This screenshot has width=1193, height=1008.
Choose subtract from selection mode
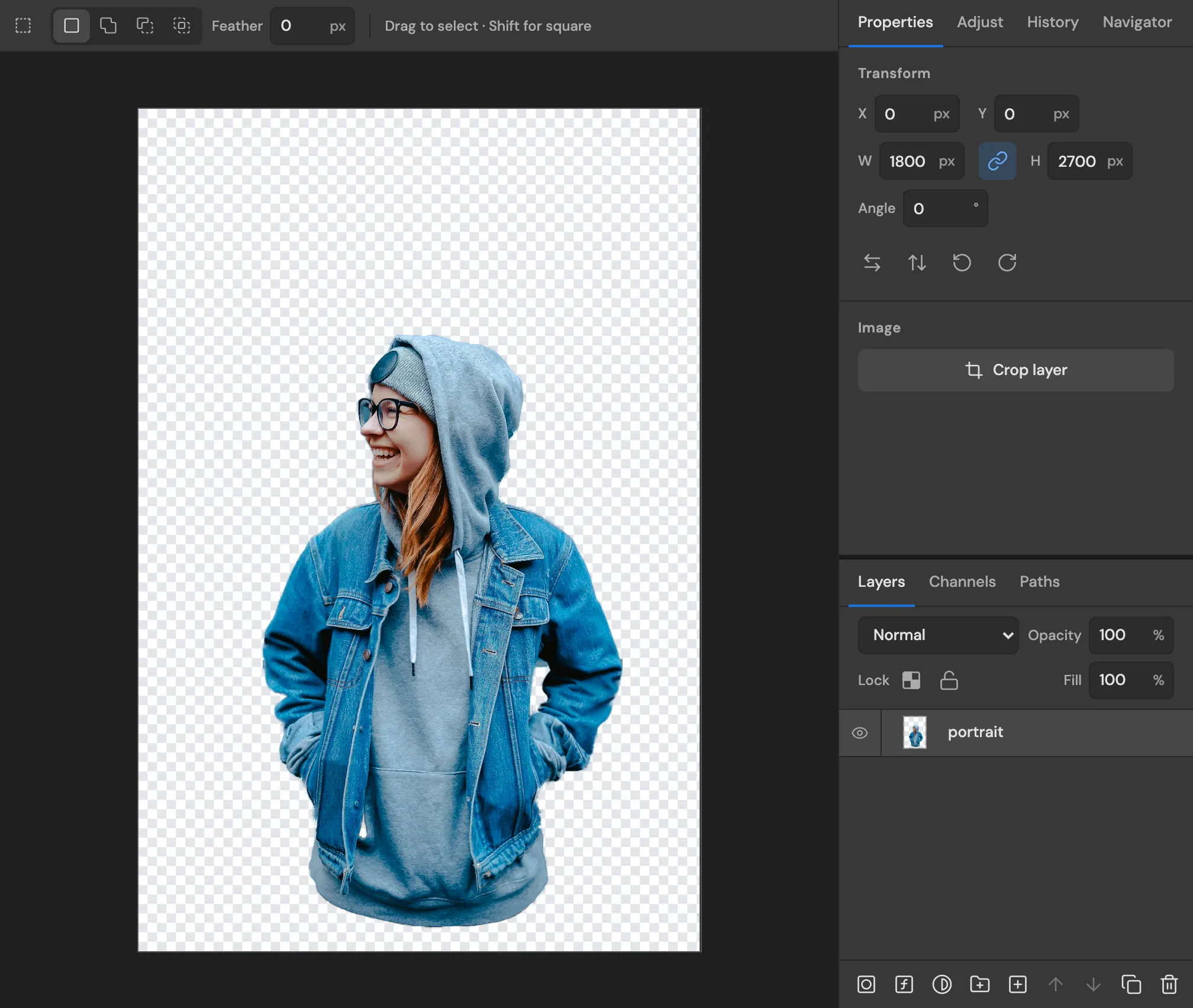145,25
